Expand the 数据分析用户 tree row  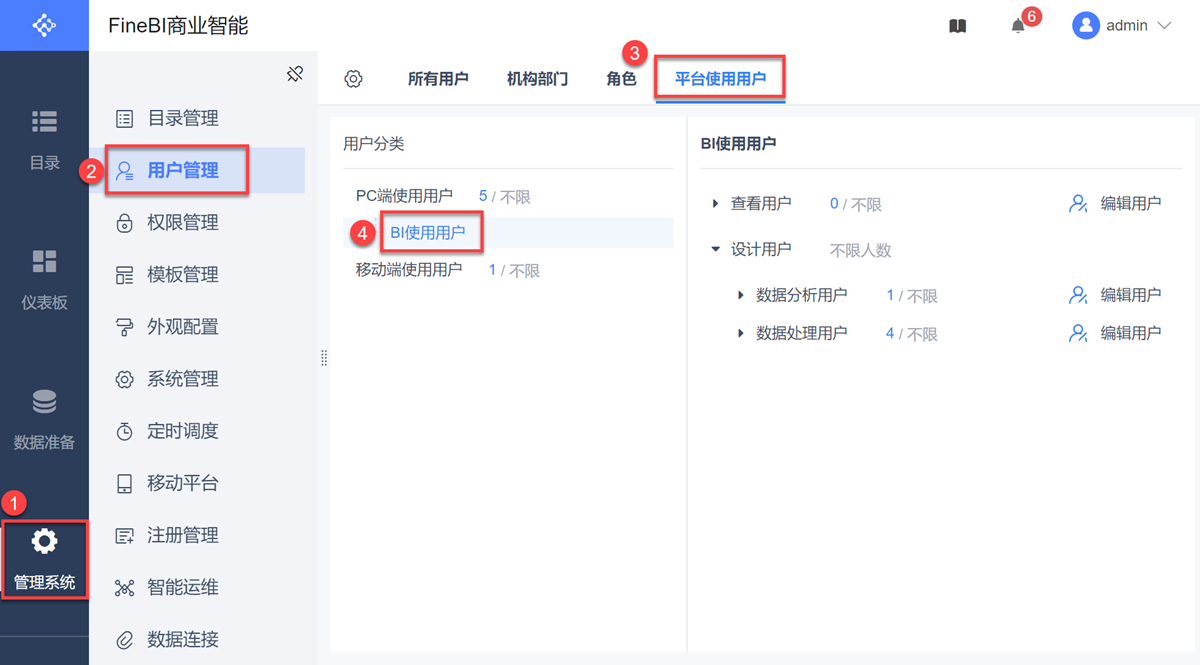(x=741, y=295)
